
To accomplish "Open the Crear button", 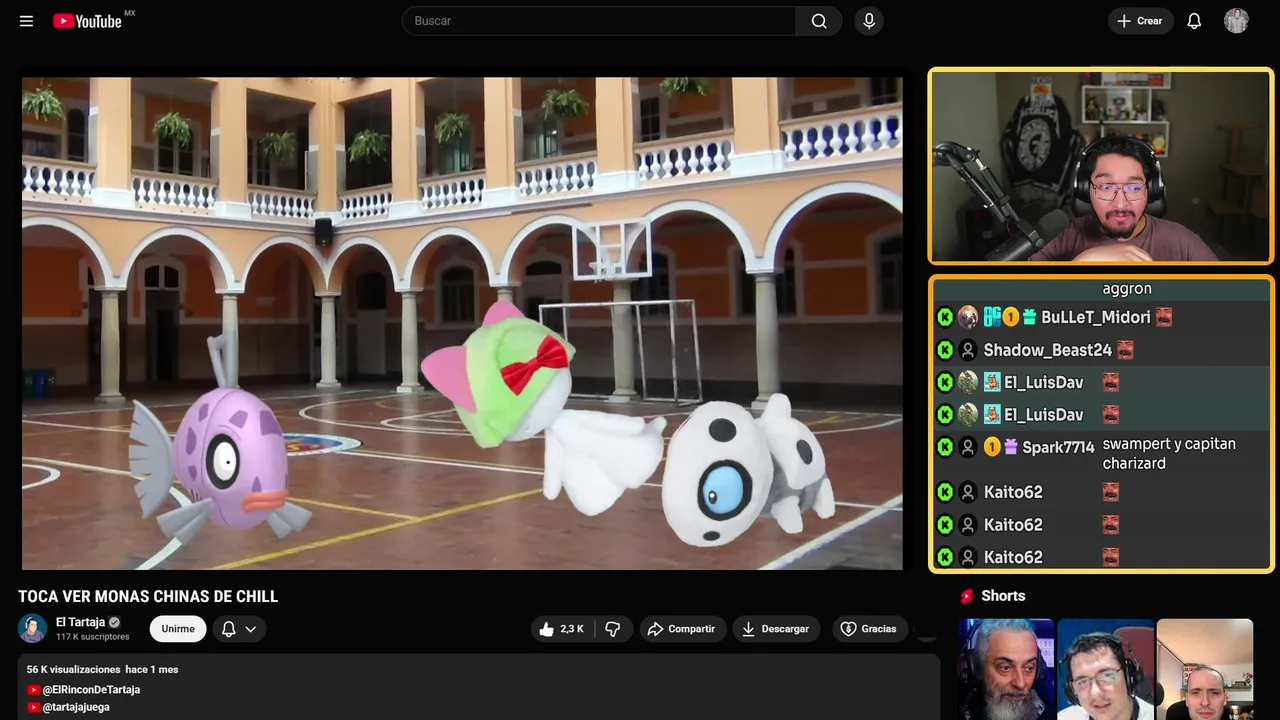I will click(x=1140, y=21).
